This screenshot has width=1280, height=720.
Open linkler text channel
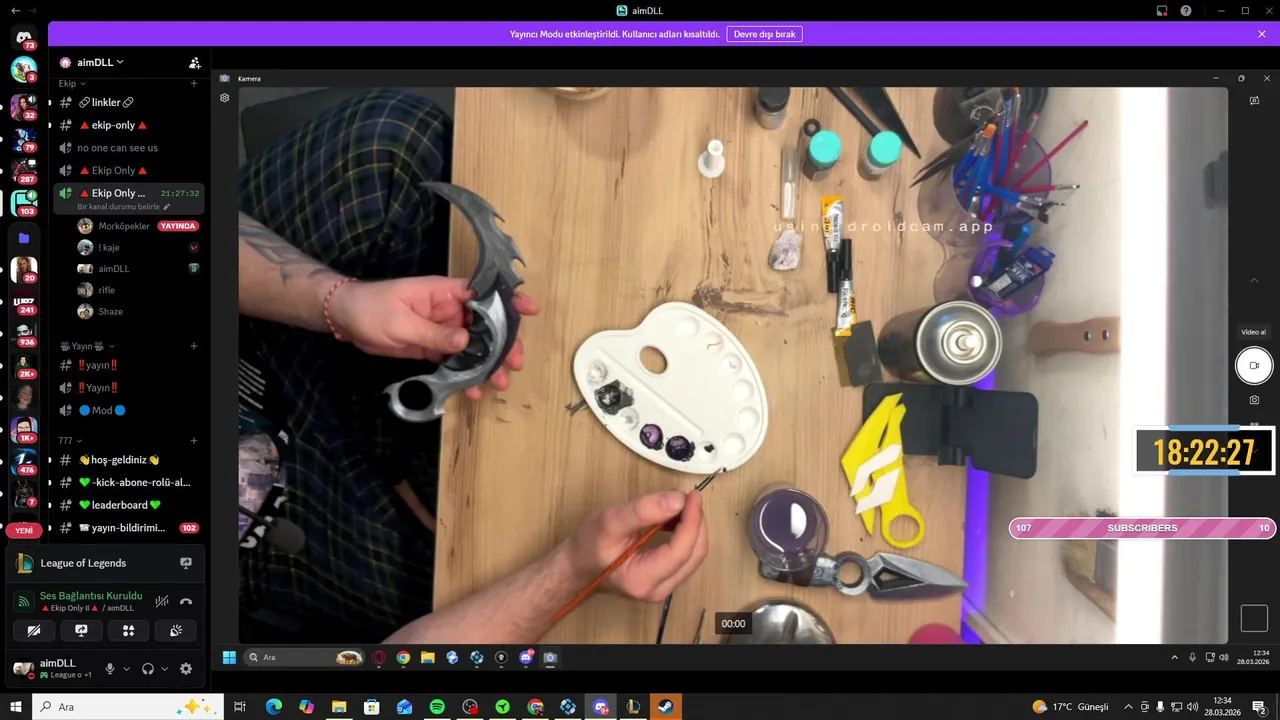(129, 102)
